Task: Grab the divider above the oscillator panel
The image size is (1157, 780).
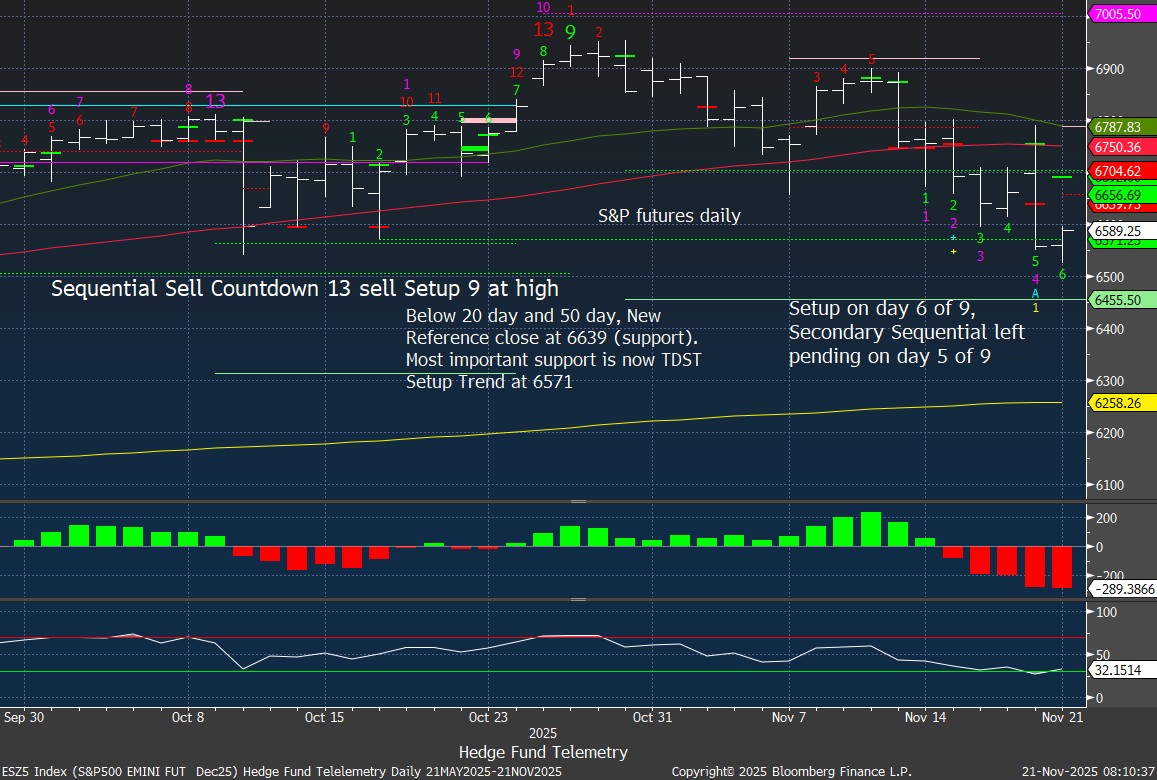Action: tap(578, 600)
